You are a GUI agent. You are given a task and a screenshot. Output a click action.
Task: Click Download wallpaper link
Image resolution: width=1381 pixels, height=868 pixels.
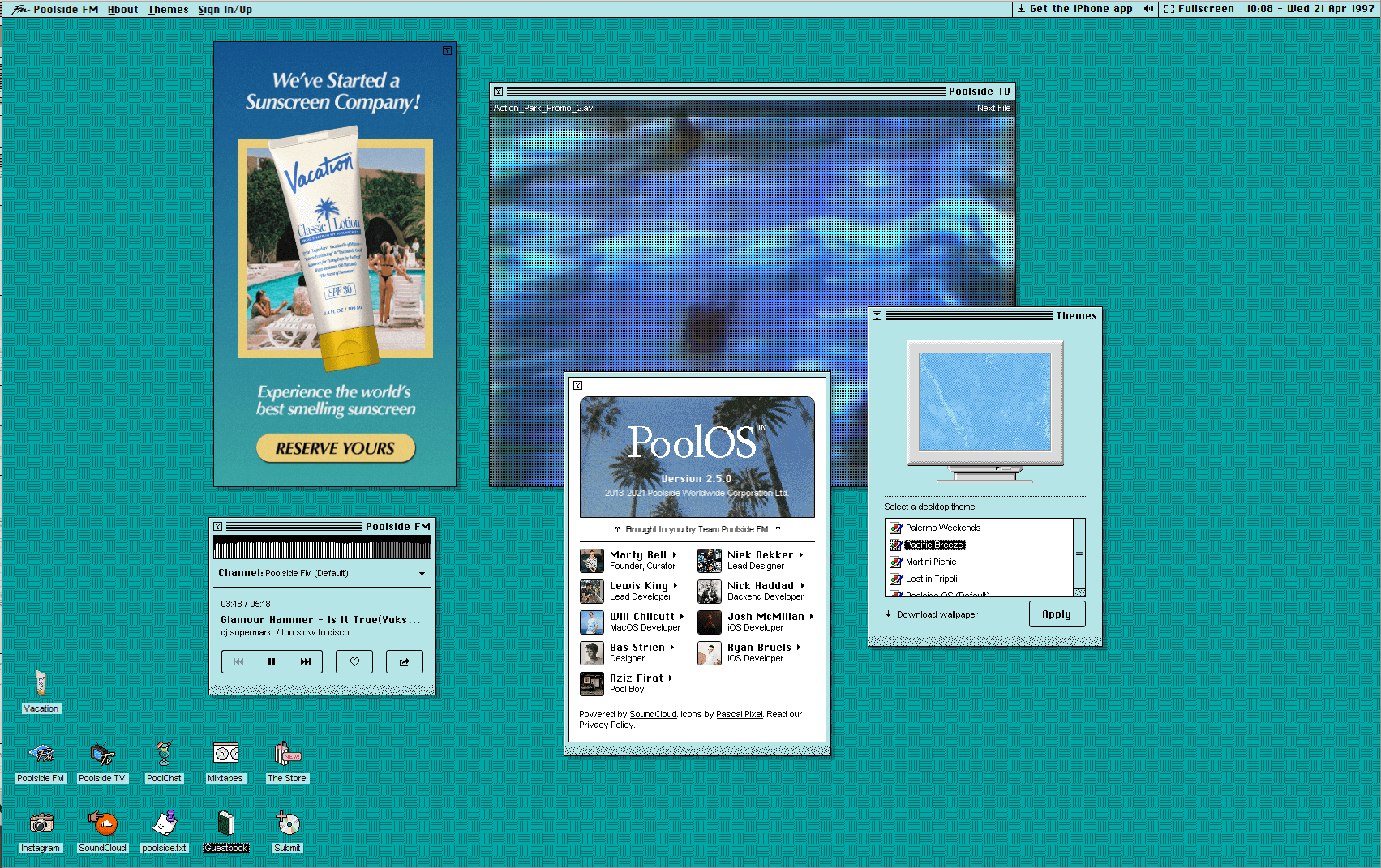pyautogui.click(x=931, y=614)
